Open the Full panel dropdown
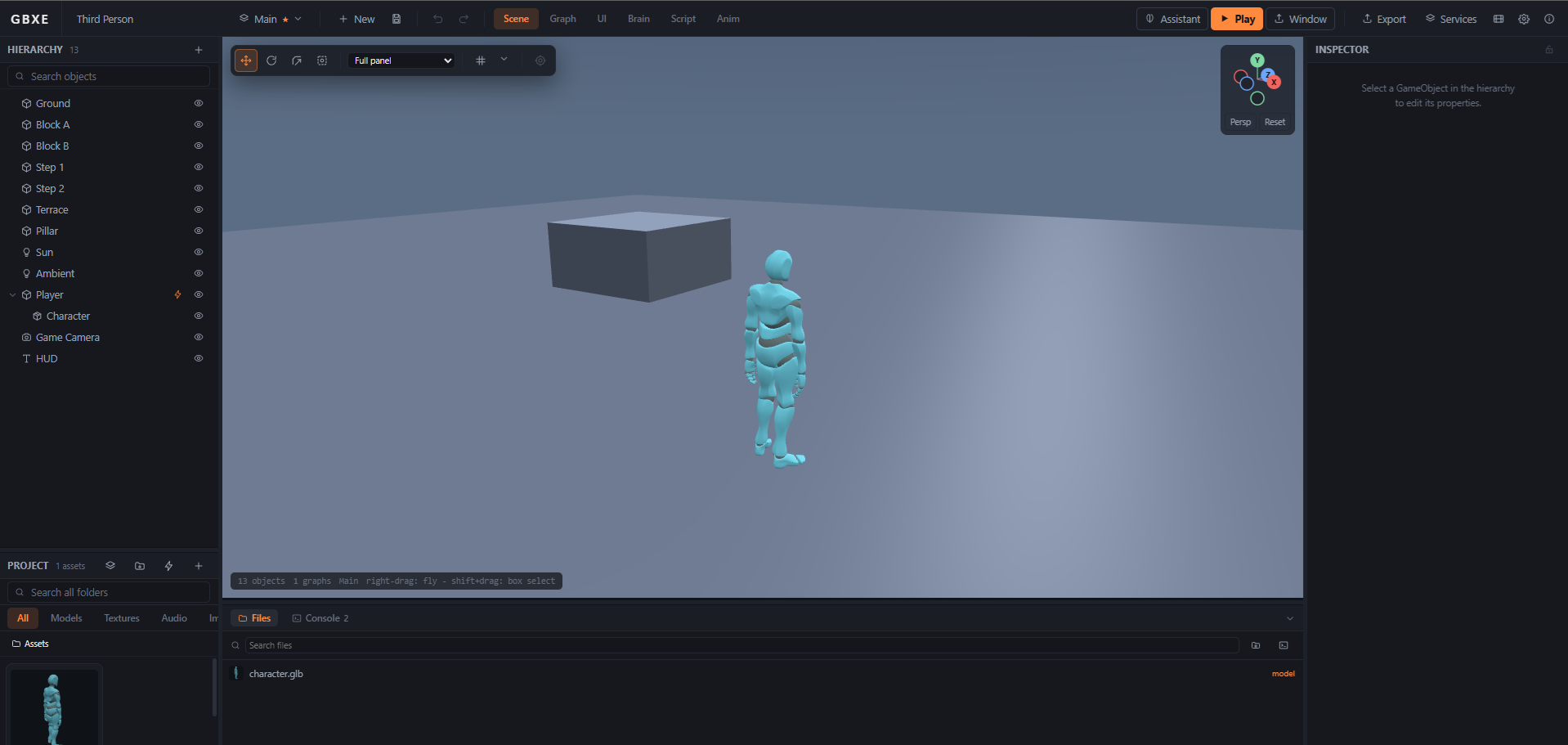The image size is (1568, 745). (401, 61)
